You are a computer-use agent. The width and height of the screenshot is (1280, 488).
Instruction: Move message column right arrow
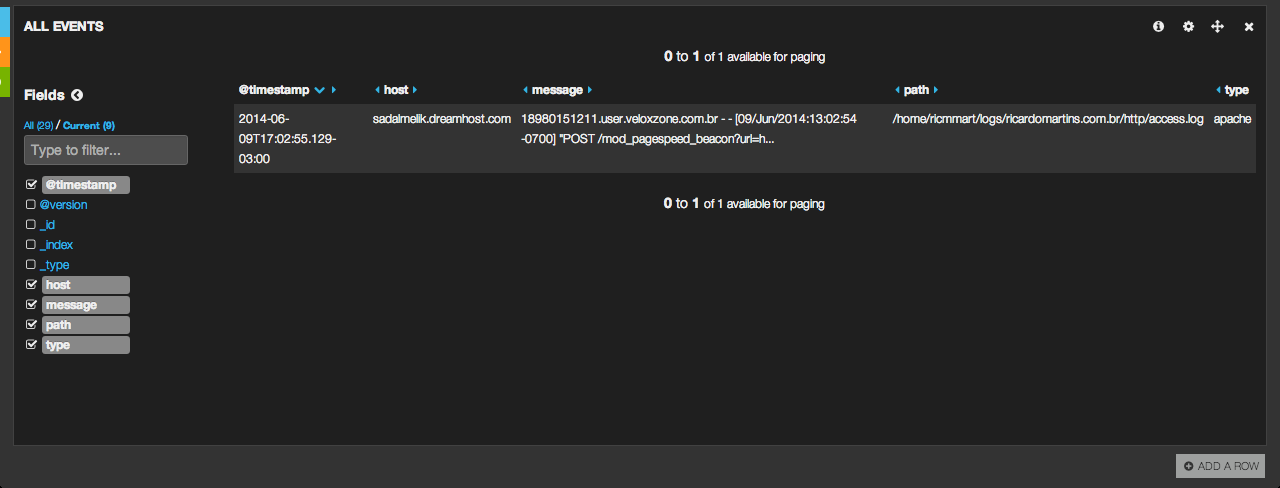pos(590,90)
